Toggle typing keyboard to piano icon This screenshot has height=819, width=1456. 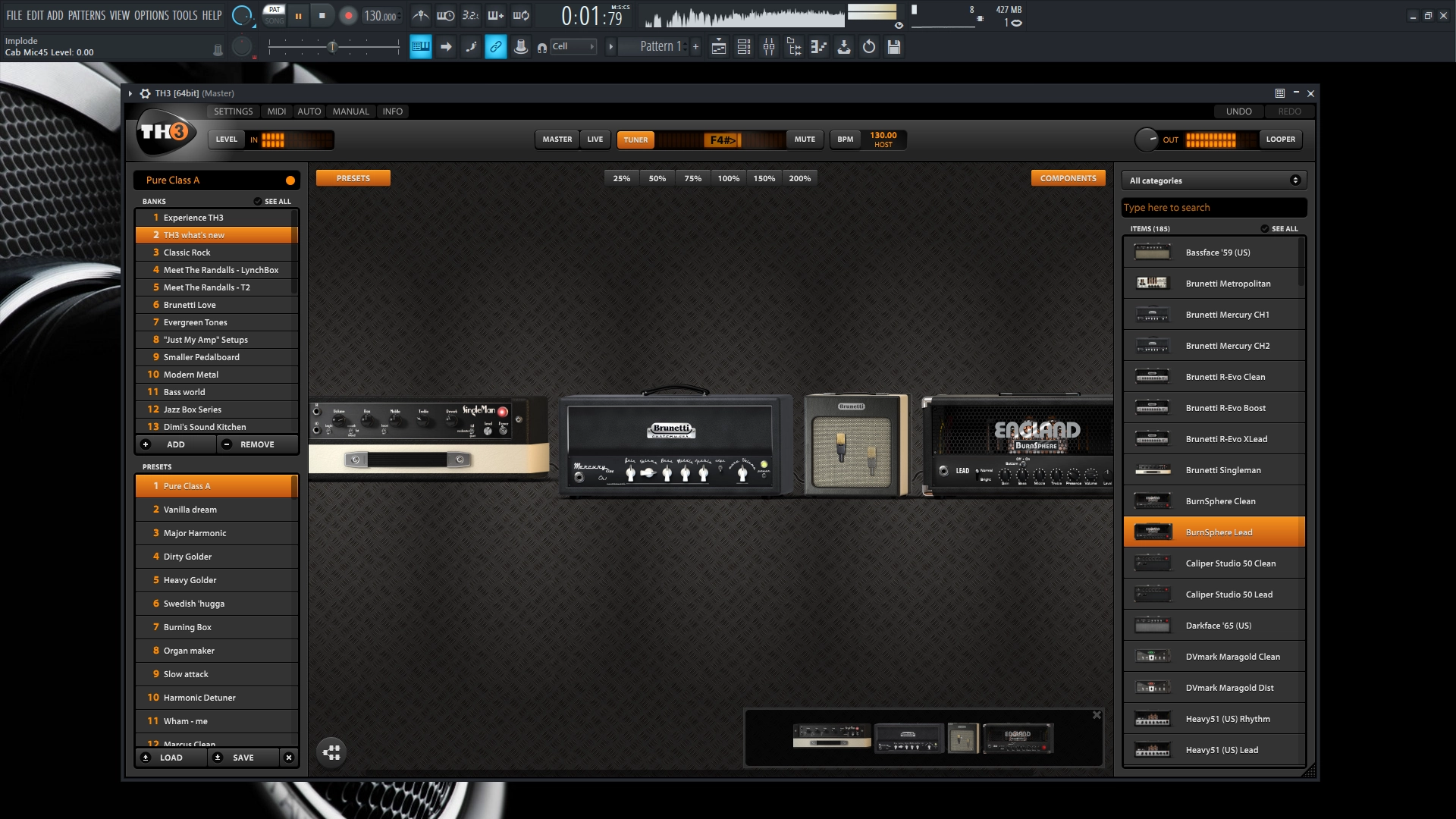tap(421, 47)
